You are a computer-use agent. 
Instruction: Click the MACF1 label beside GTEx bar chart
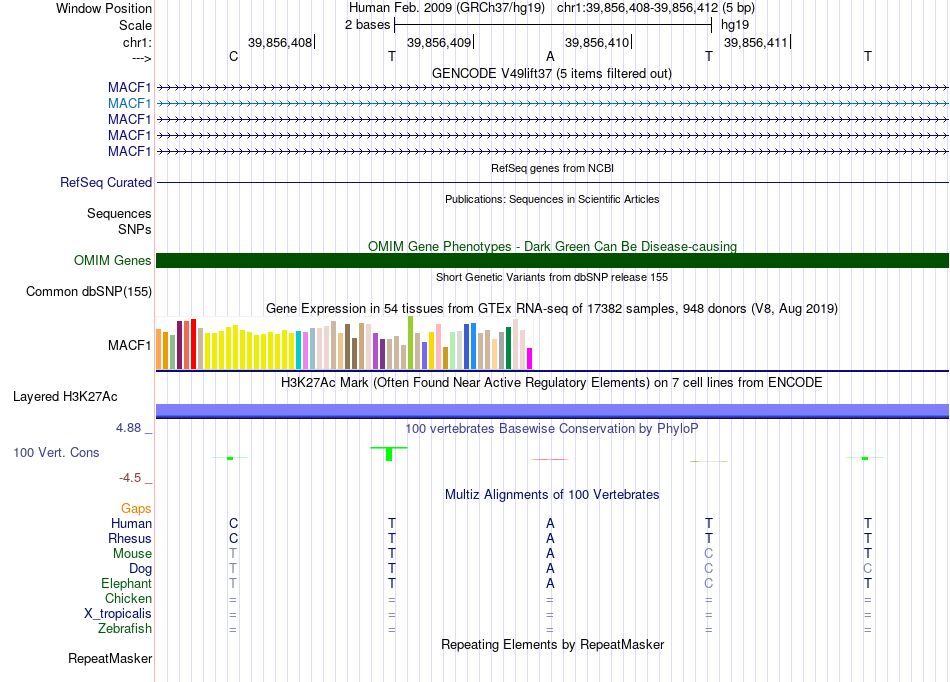[x=129, y=345]
